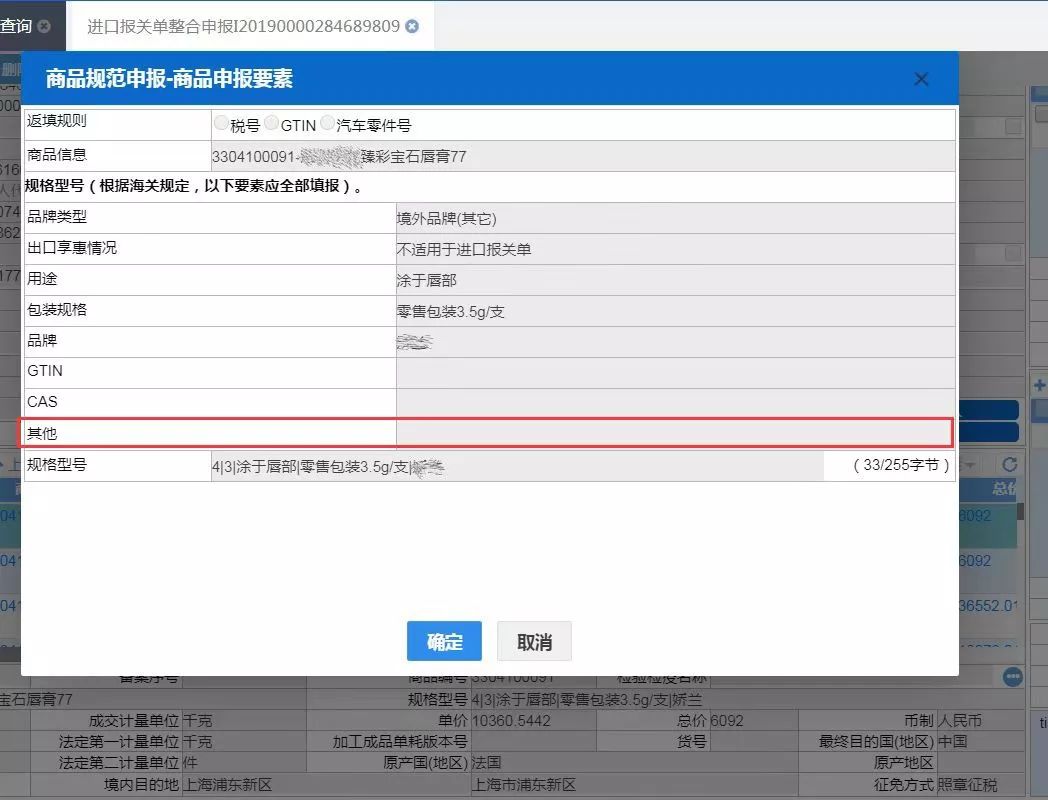Click the 确定 button
Screen dimensions: 1048x800
(443, 642)
